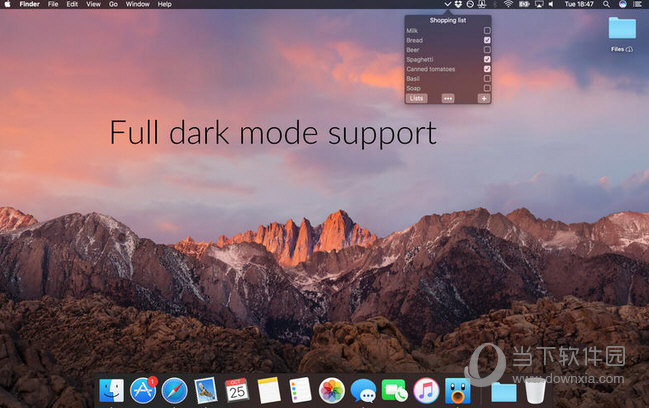Image resolution: width=649 pixels, height=408 pixels.
Task: Open the Help menu
Action: pos(164,4)
